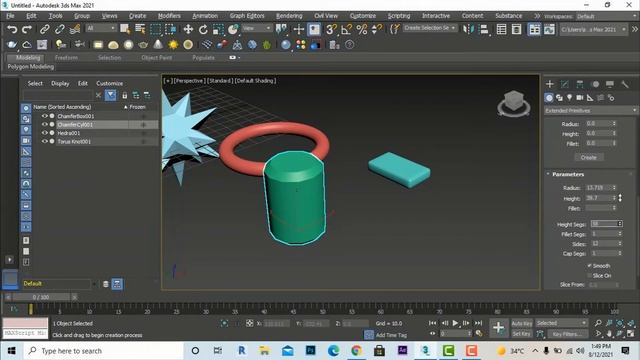Screen dimensions: 640x360
Task: Click the Undo arrow in the main toolbar
Action: pos(12,29)
